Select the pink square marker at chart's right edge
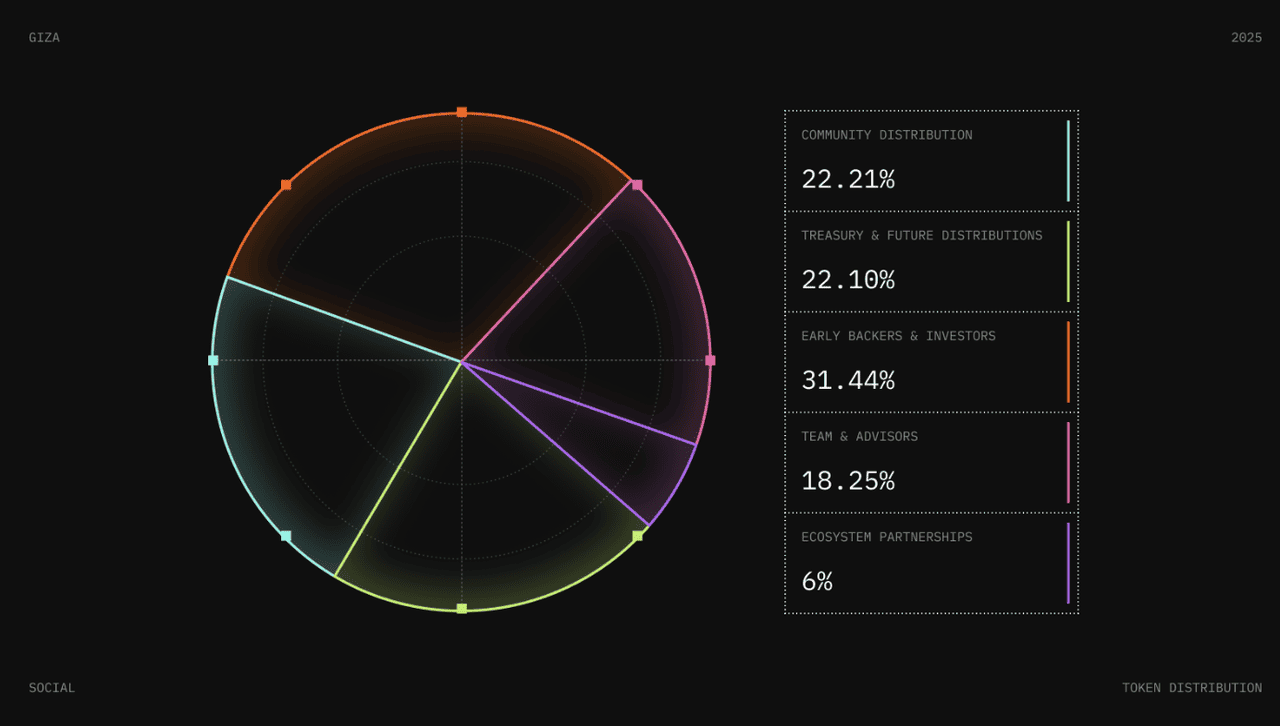Image resolution: width=1280 pixels, height=726 pixels. 710,360
